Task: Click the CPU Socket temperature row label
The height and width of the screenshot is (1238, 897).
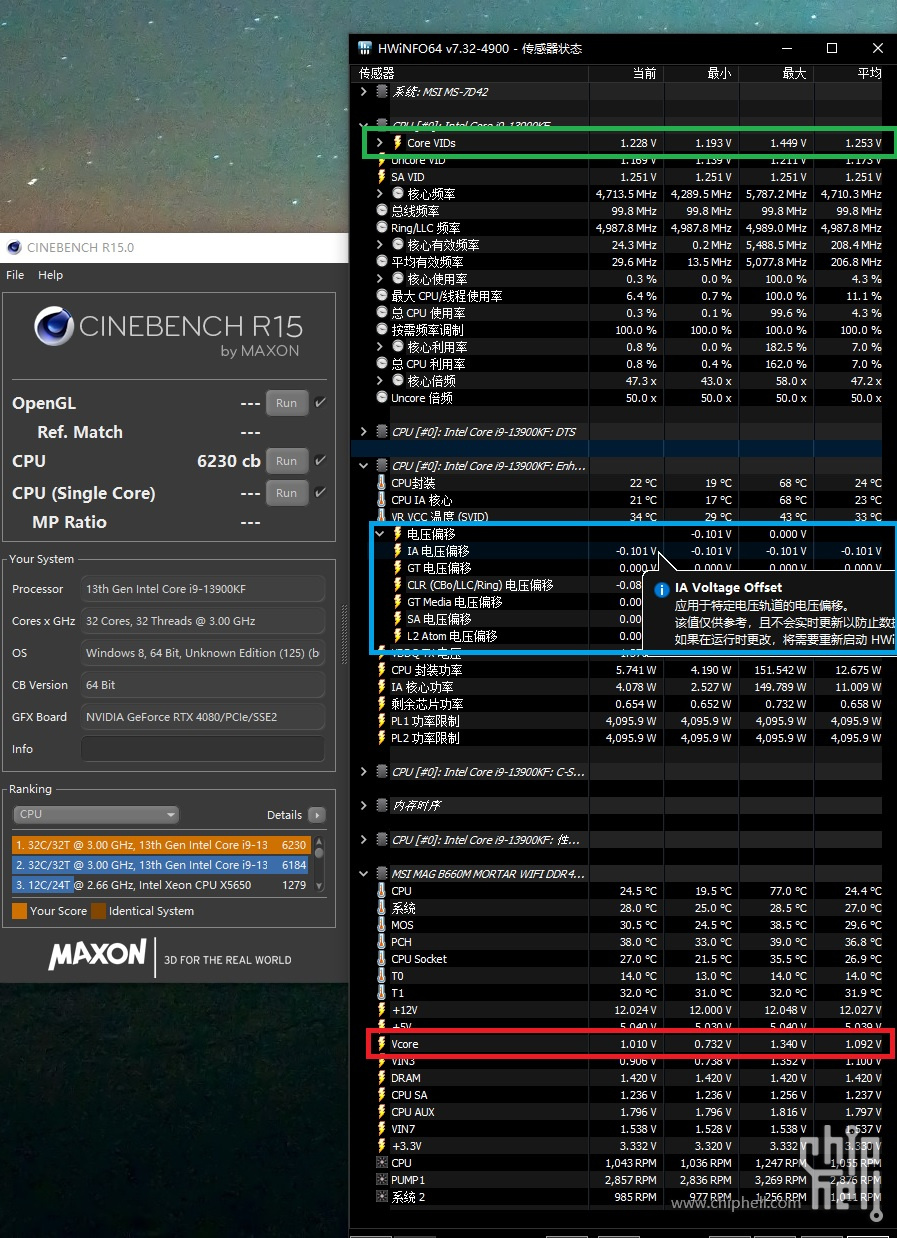Action: click(x=419, y=959)
